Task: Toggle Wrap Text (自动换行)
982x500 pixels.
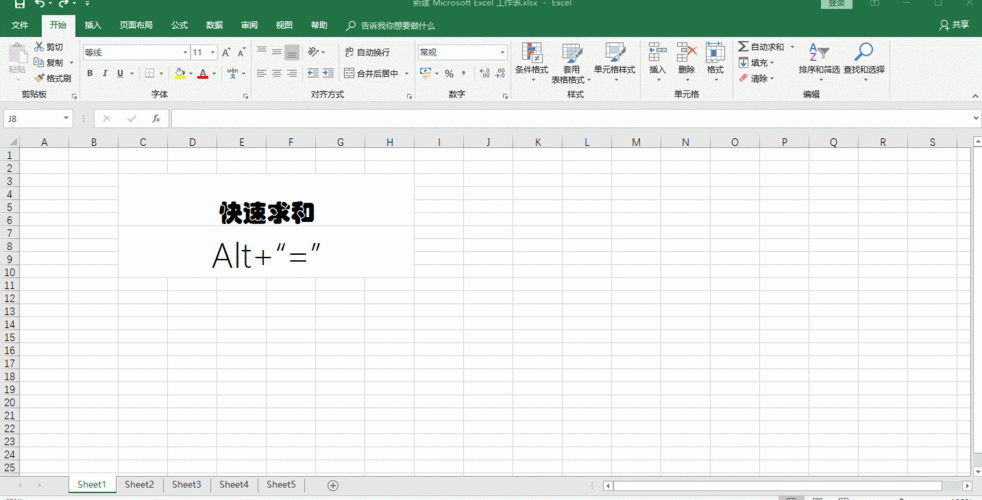Action: click(x=367, y=53)
